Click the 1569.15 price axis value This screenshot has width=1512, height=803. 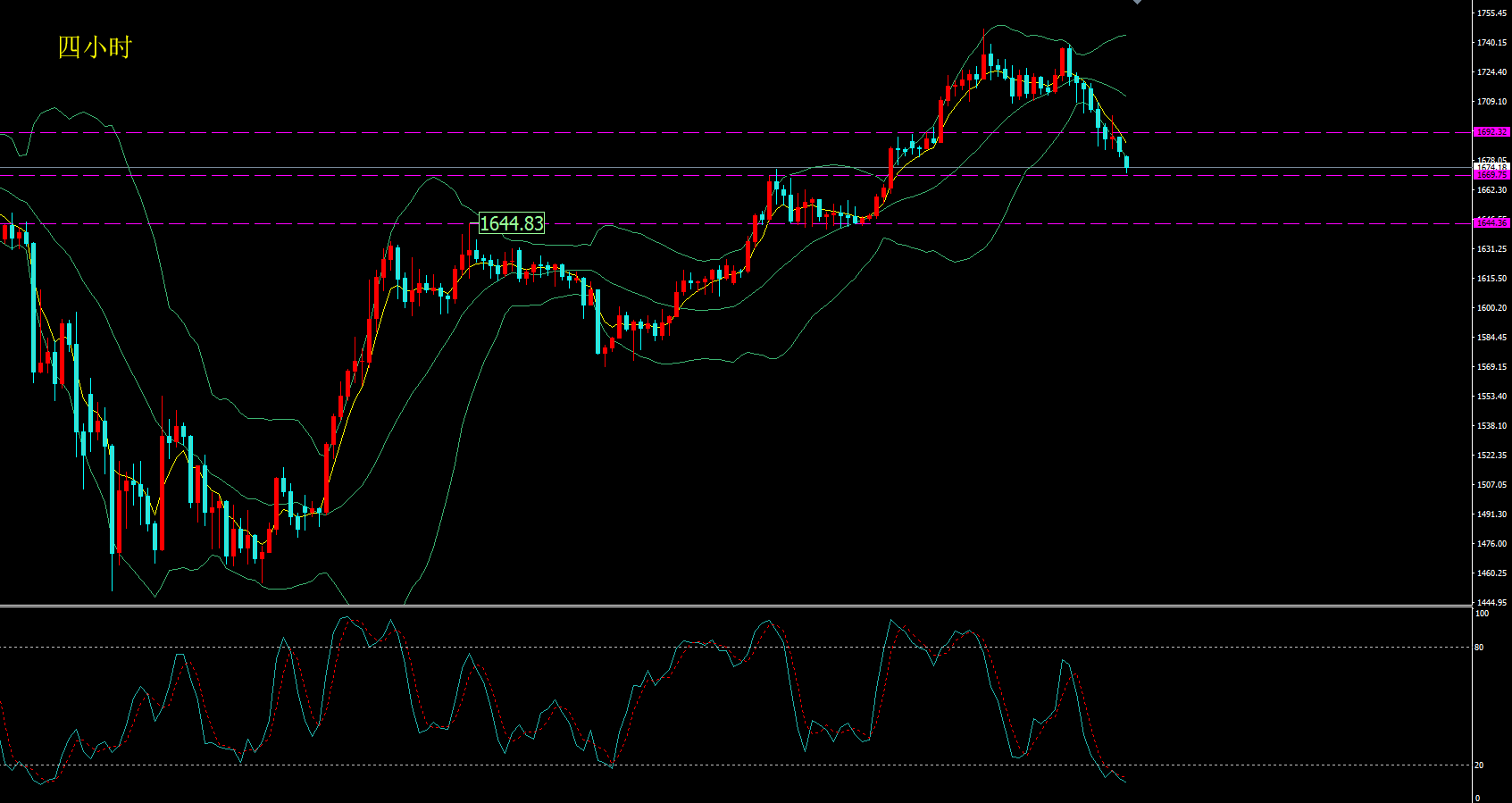coord(1491,367)
